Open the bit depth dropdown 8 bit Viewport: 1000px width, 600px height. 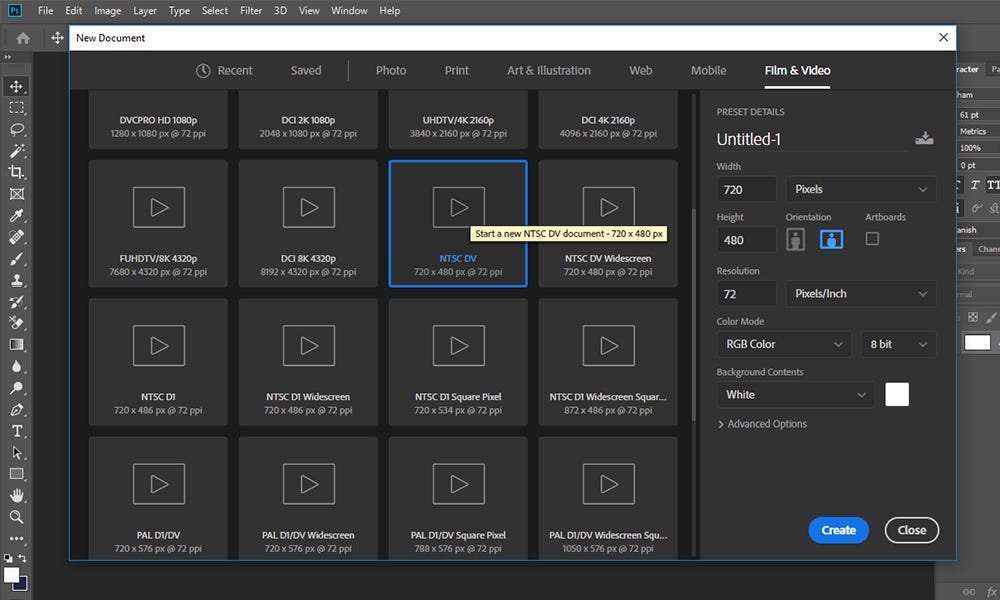898,344
